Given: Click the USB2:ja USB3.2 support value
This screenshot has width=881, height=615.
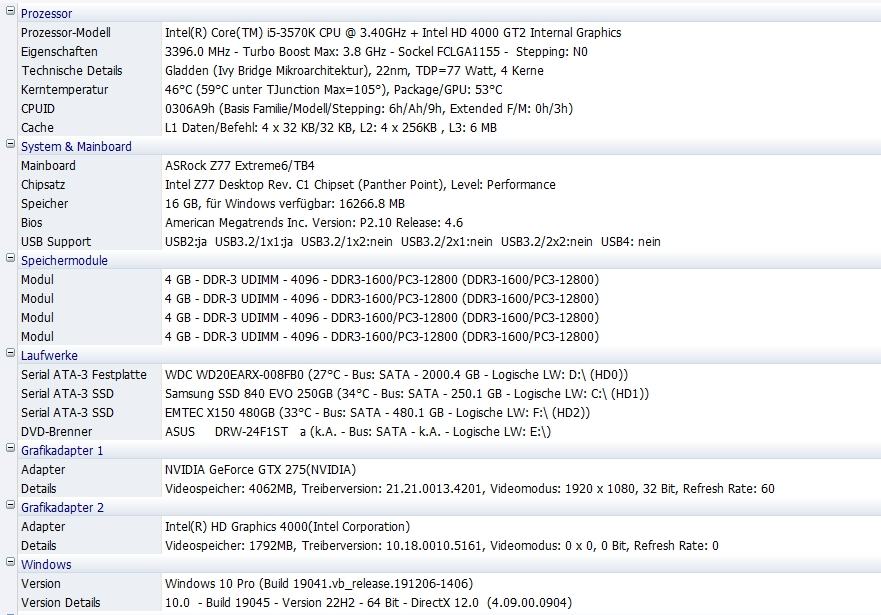Looking at the screenshot, I should pyautogui.click(x=412, y=242).
